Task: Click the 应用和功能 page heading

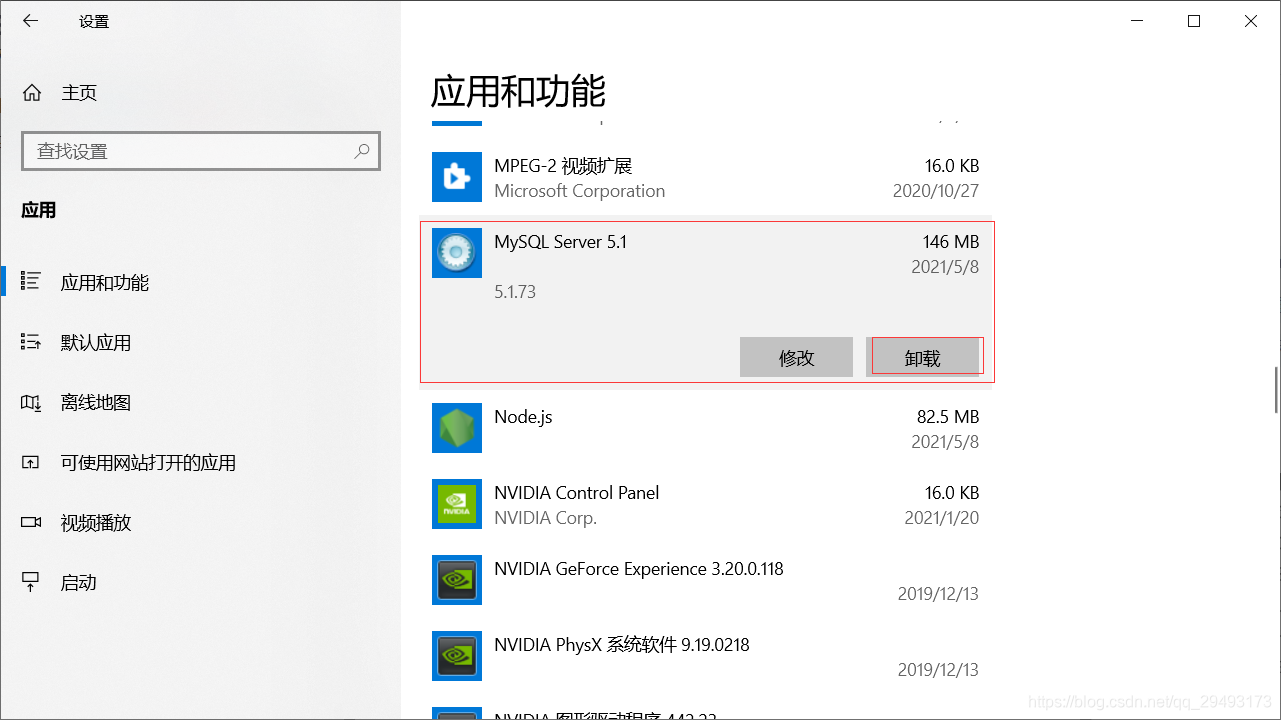Action: 518,91
